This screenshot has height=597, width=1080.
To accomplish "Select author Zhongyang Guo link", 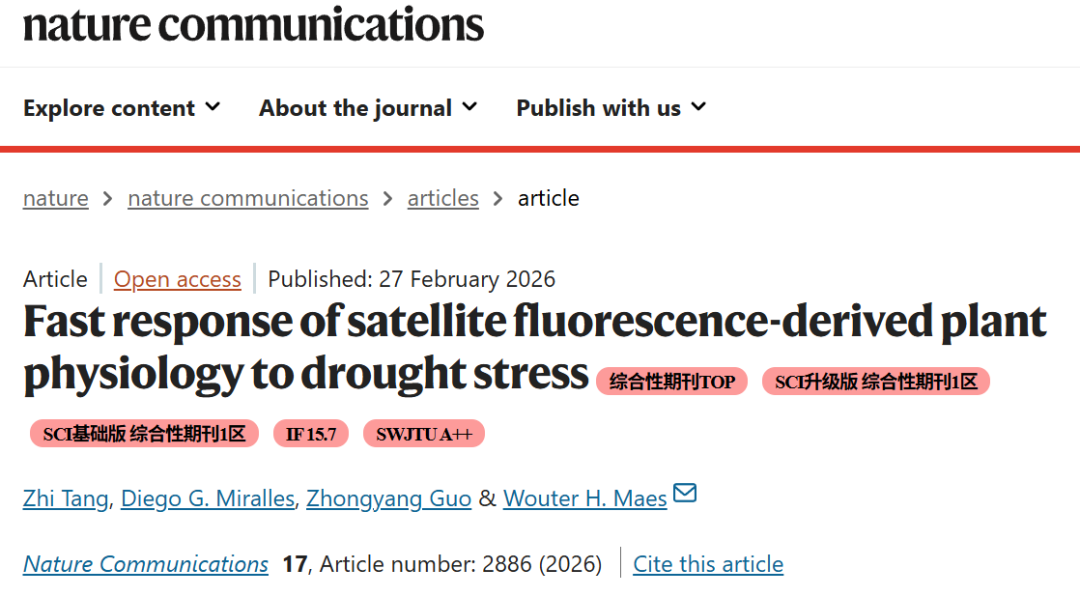I will pos(388,498).
